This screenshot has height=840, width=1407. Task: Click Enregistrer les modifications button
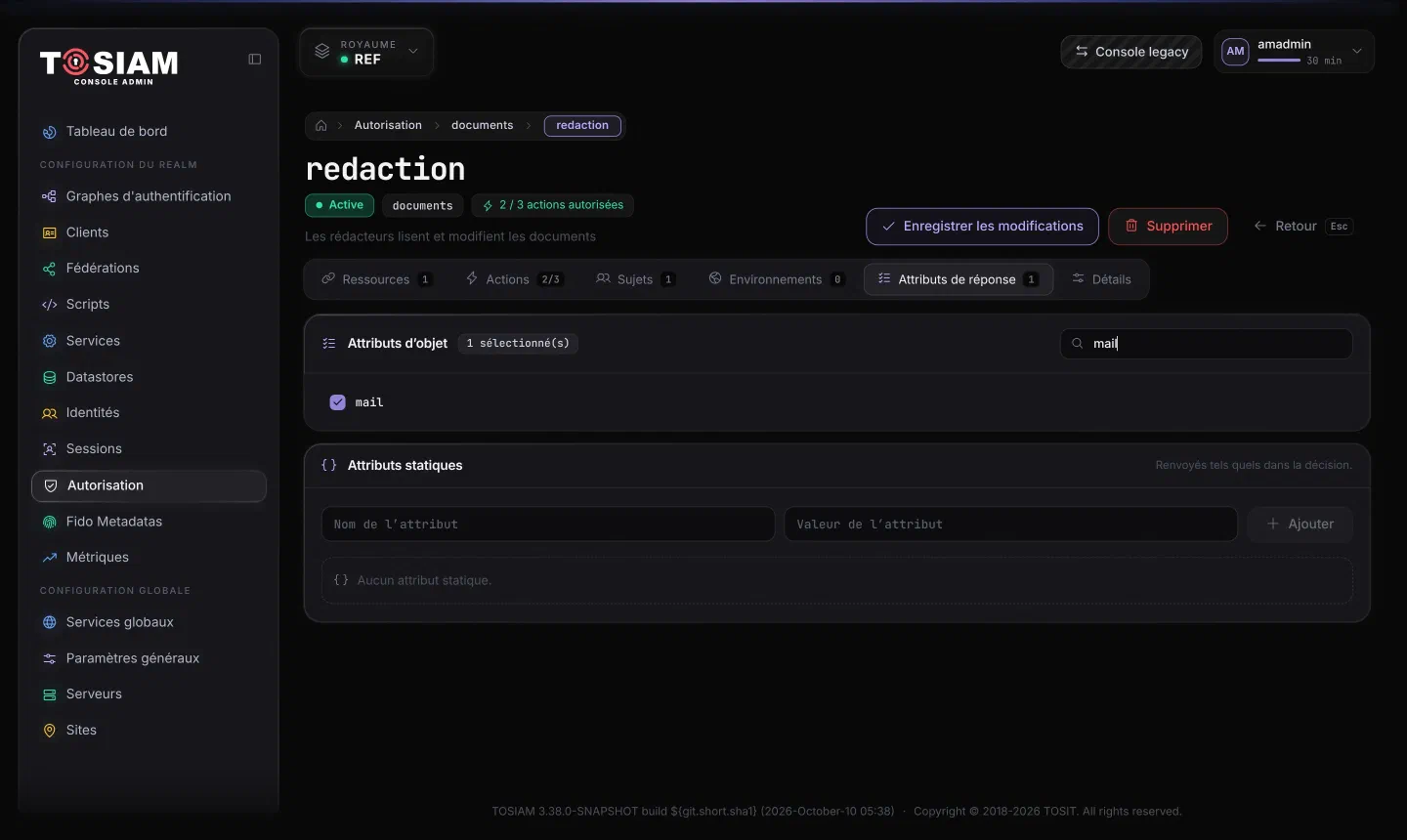[x=982, y=227]
